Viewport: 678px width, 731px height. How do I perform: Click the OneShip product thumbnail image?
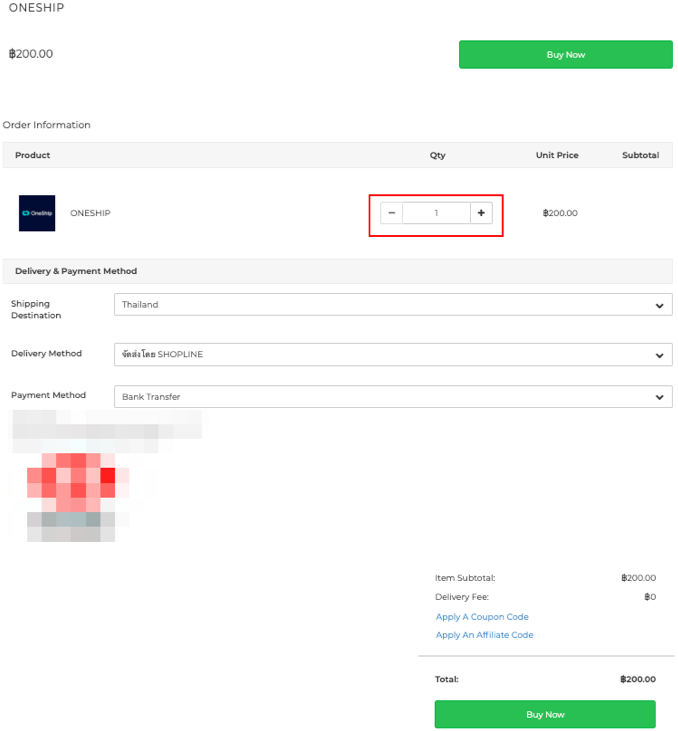tap(37, 213)
